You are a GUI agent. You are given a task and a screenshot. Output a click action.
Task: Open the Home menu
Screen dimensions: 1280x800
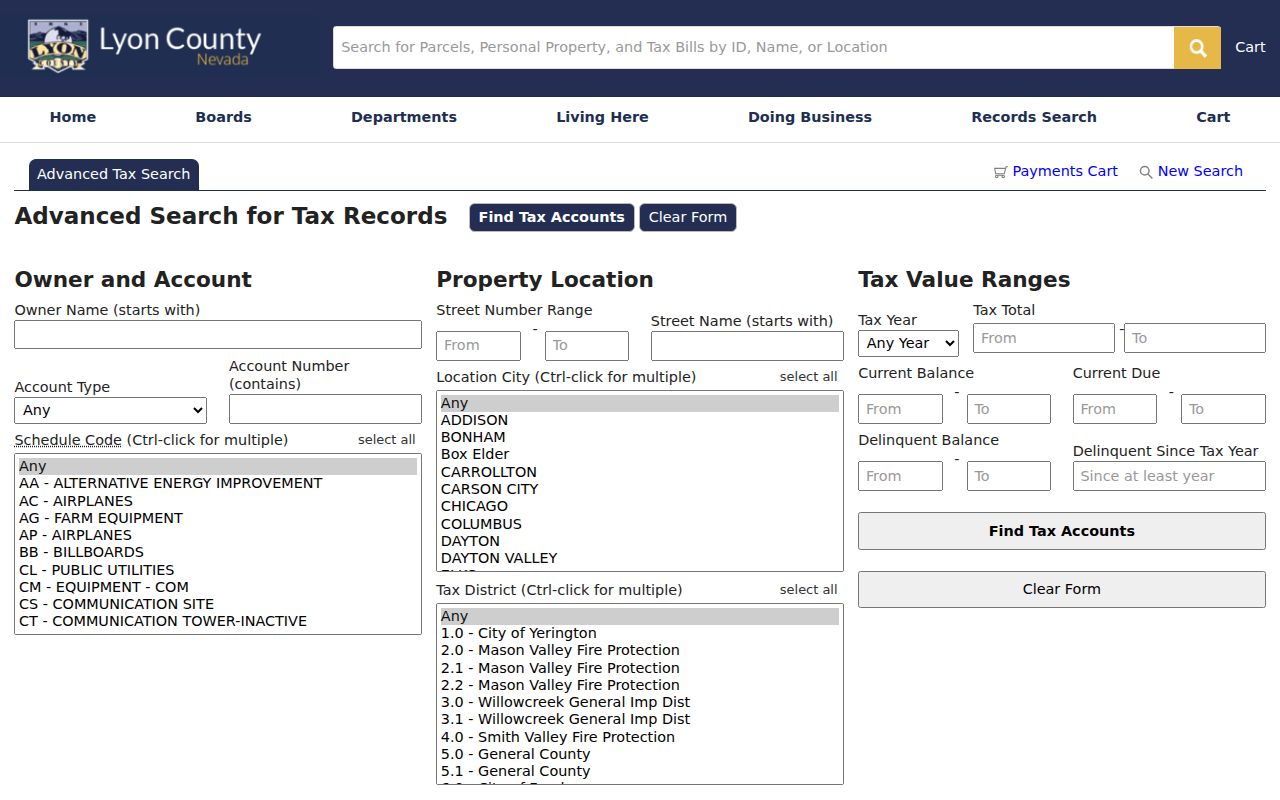(73, 117)
